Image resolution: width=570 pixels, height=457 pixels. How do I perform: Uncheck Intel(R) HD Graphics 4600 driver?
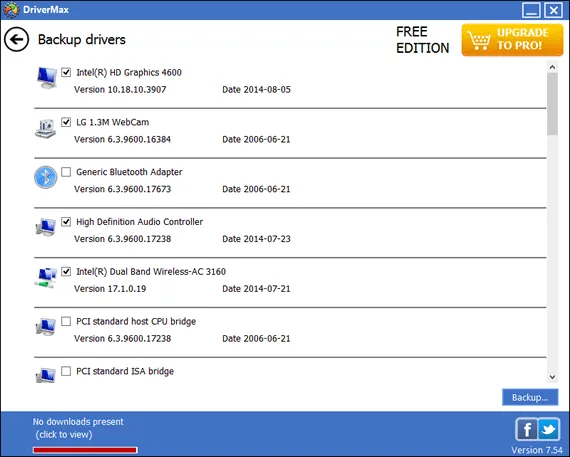66,72
